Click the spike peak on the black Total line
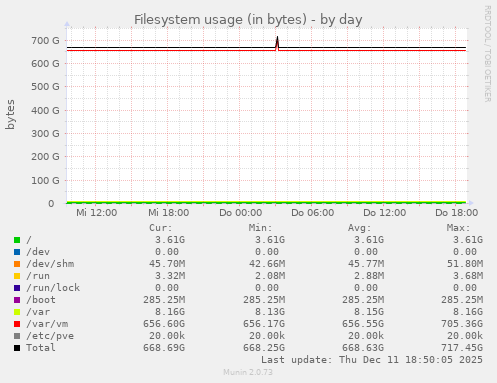The width and height of the screenshot is (497, 383). click(277, 37)
